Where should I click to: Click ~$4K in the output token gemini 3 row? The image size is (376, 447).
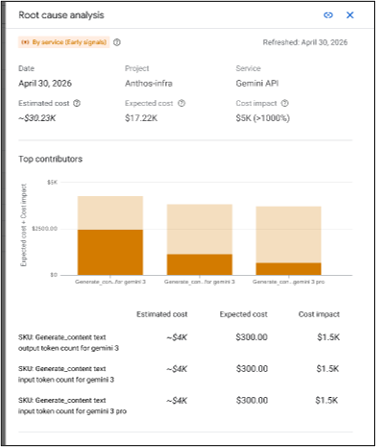[x=177, y=337]
